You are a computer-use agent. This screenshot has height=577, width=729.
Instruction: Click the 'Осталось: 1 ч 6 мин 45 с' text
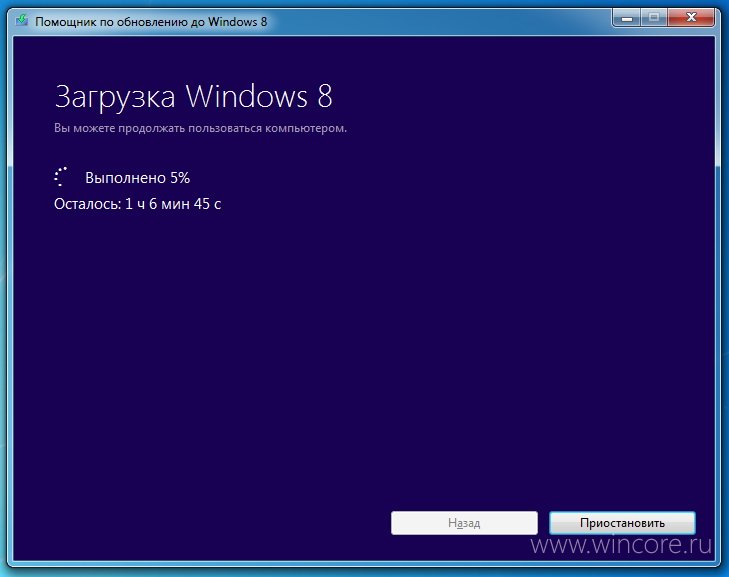138,204
